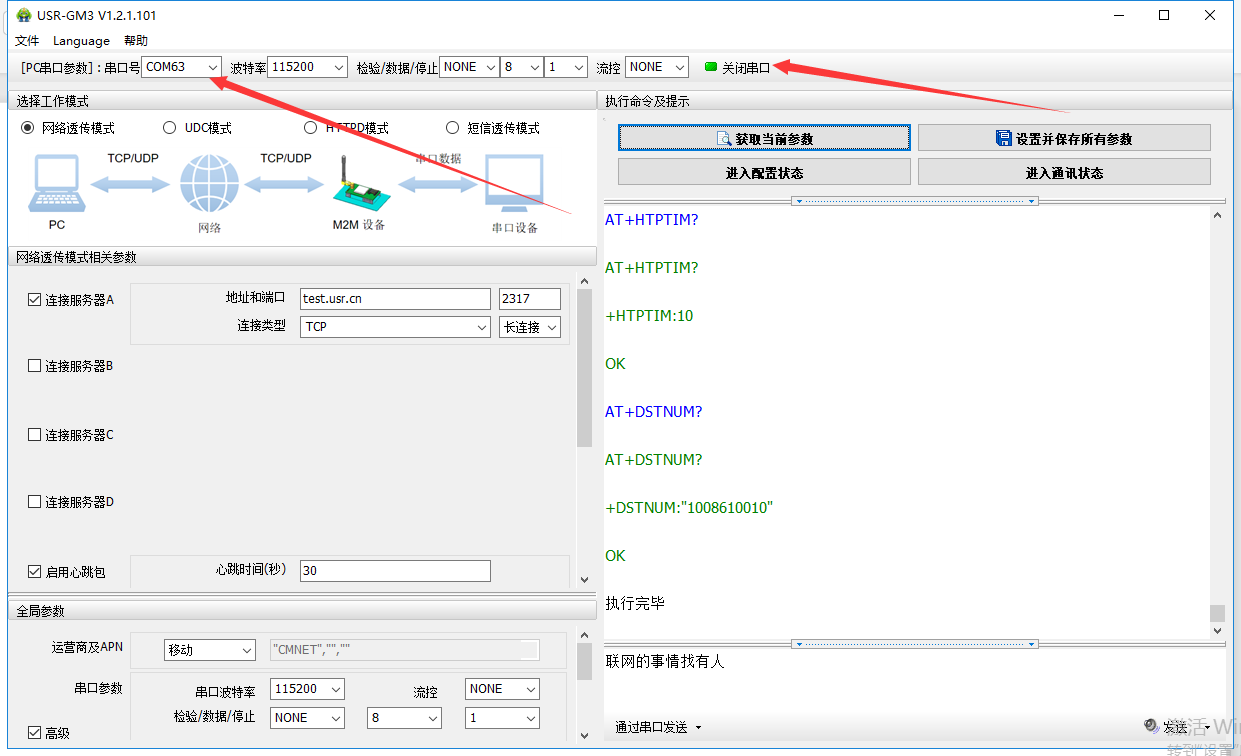Click the USR-GM3 app icon in title bar
The width and height of the screenshot is (1241, 756).
pos(22,15)
